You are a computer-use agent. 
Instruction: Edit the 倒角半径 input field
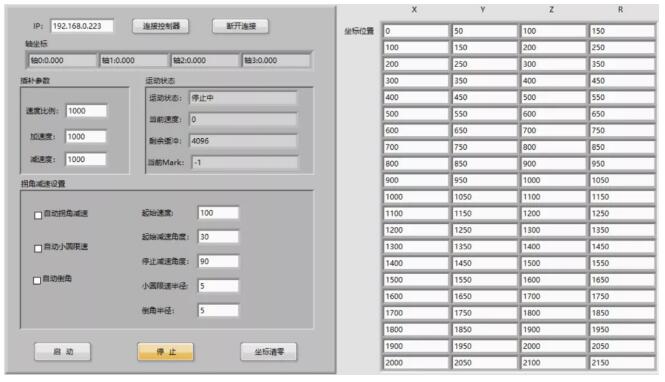(218, 310)
